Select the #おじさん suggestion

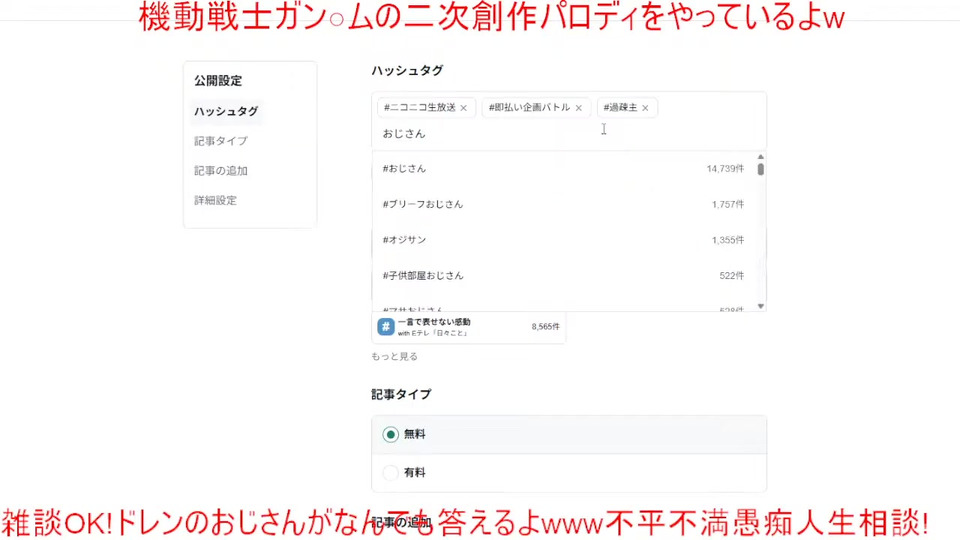coord(563,168)
